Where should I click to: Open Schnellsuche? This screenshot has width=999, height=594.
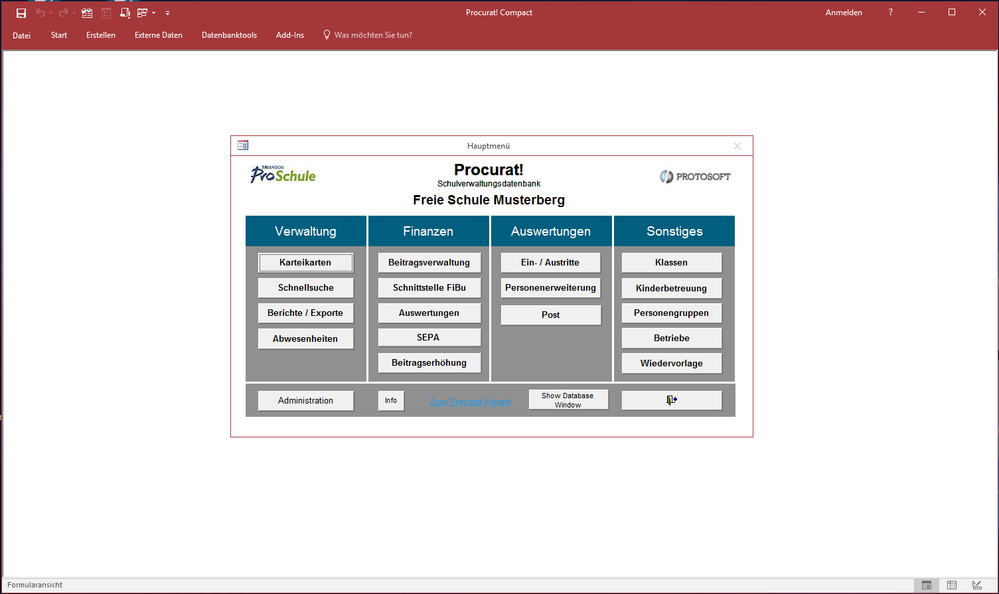coord(305,288)
